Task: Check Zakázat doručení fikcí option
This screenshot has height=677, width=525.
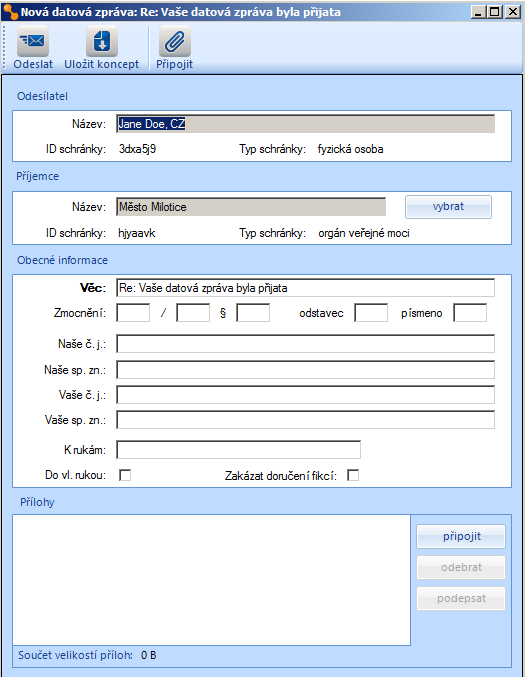Action: tap(353, 475)
